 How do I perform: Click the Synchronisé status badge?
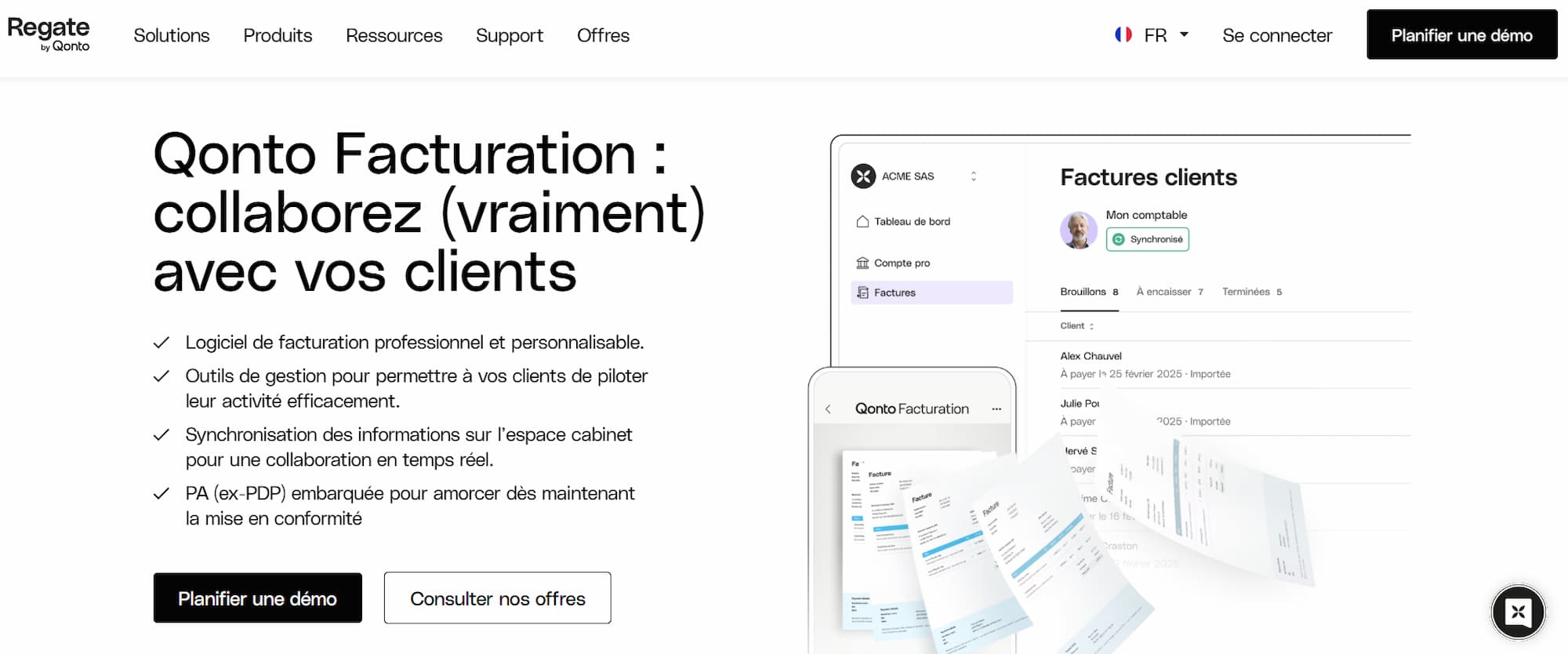pos(1147,239)
